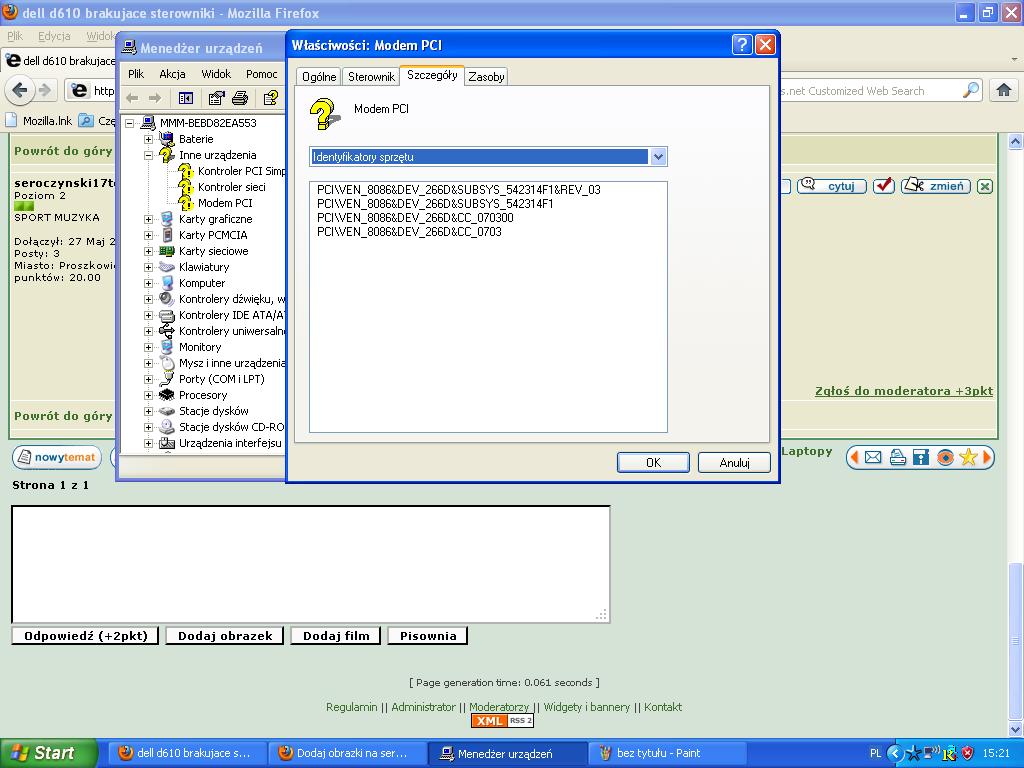Click the Device Manager back arrow icon
Screen dimensions: 1024x768
[133, 98]
